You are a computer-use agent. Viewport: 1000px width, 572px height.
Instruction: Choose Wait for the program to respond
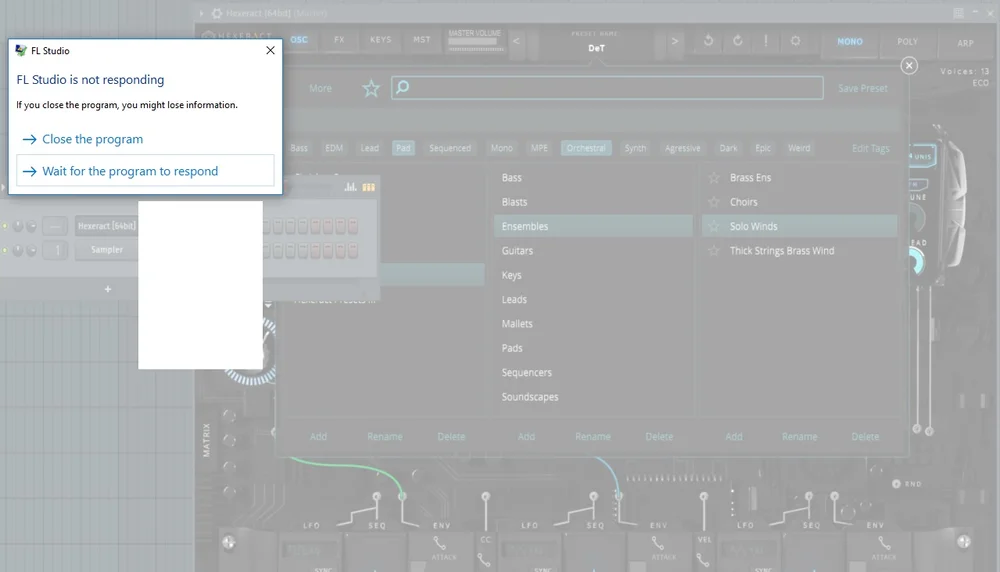pyautogui.click(x=145, y=171)
